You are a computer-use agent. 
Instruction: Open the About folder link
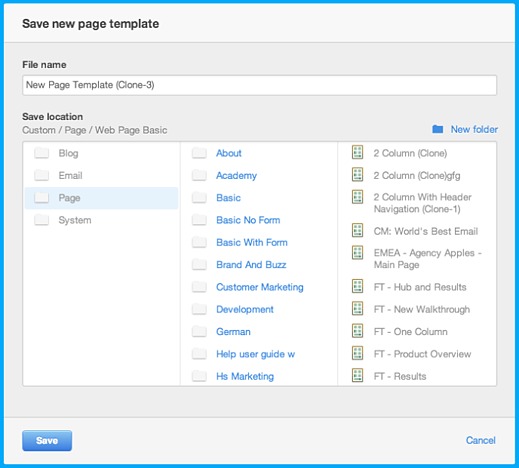[229, 153]
